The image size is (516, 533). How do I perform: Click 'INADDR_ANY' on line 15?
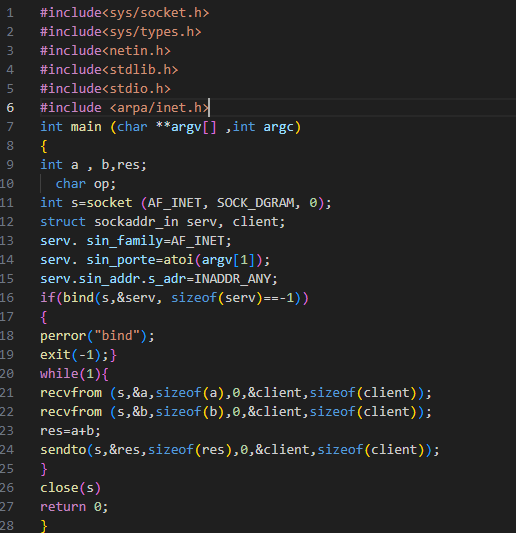(232, 279)
